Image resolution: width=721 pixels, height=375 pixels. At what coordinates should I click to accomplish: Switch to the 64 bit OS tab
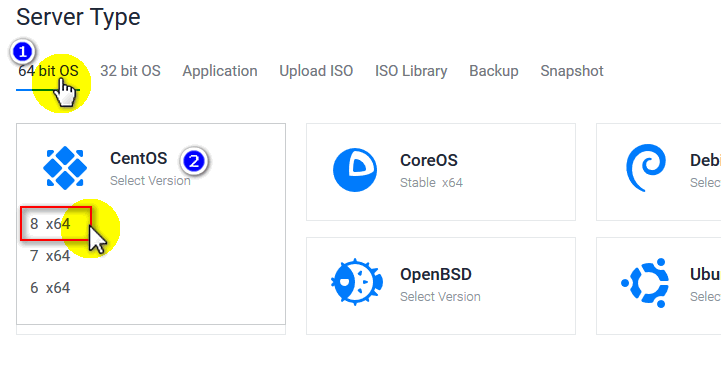point(48,71)
